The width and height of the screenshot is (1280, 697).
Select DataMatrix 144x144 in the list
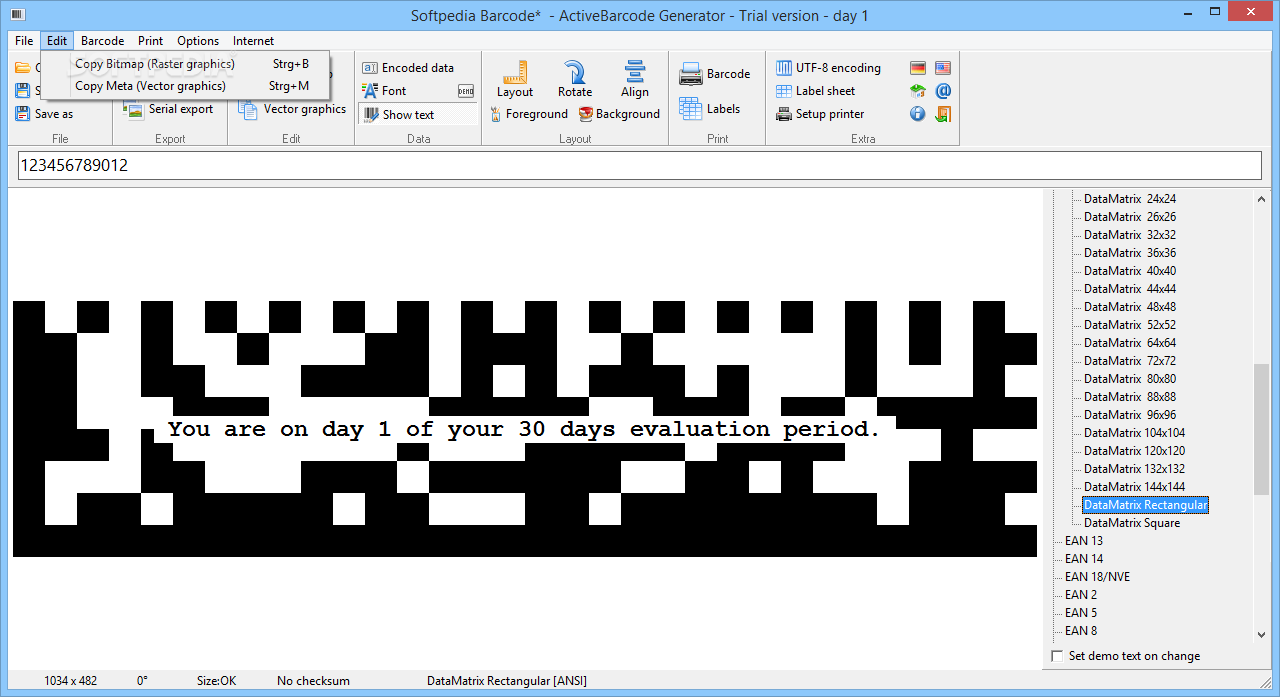pyautogui.click(x=1135, y=487)
